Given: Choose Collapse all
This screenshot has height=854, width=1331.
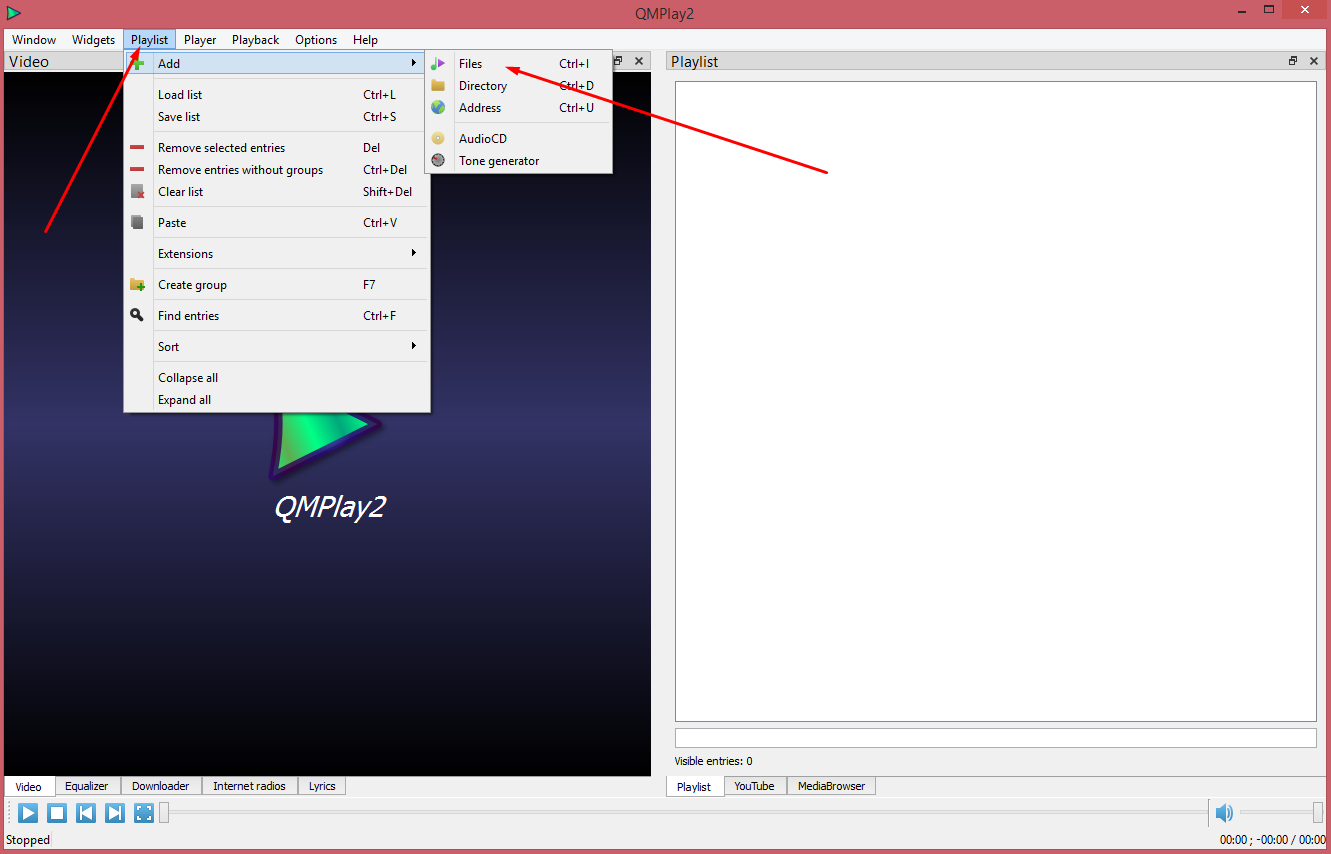Looking at the screenshot, I should [277, 378].
